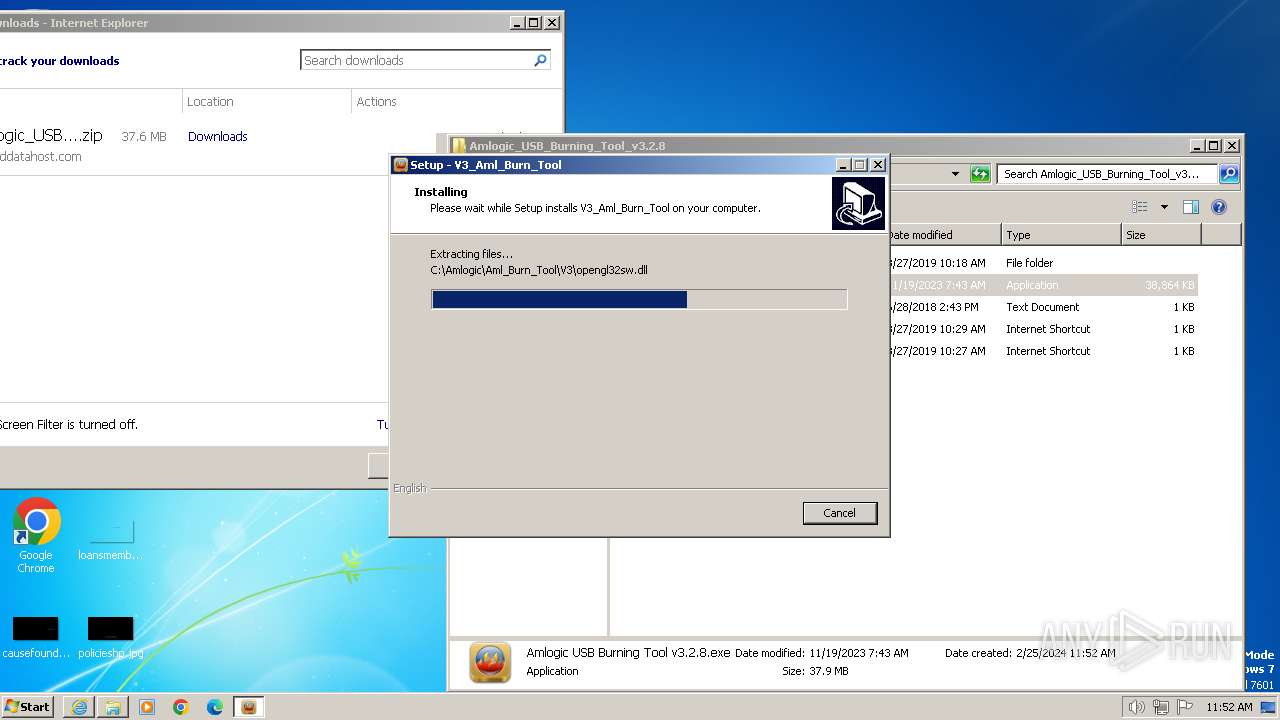Open Google Chrome desktop shortcut
The height and width of the screenshot is (720, 1280).
[36, 535]
